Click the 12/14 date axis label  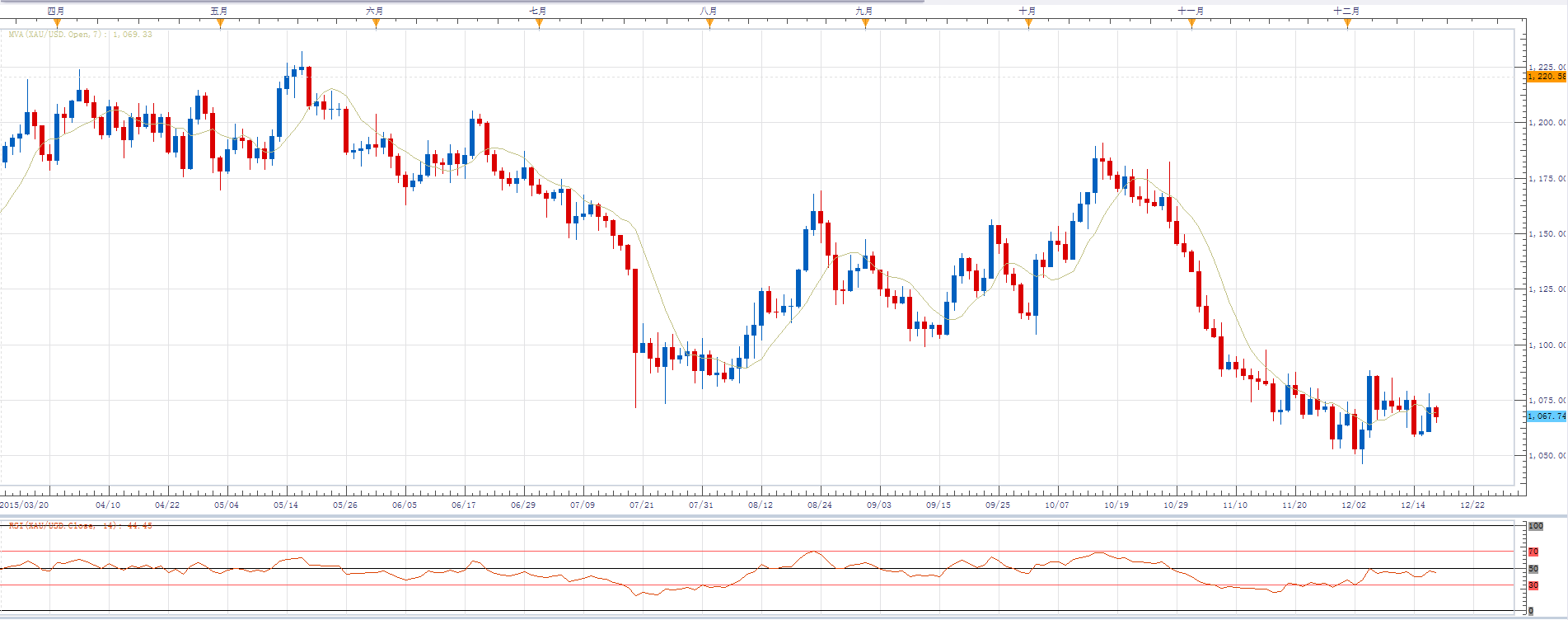pyautogui.click(x=1413, y=505)
